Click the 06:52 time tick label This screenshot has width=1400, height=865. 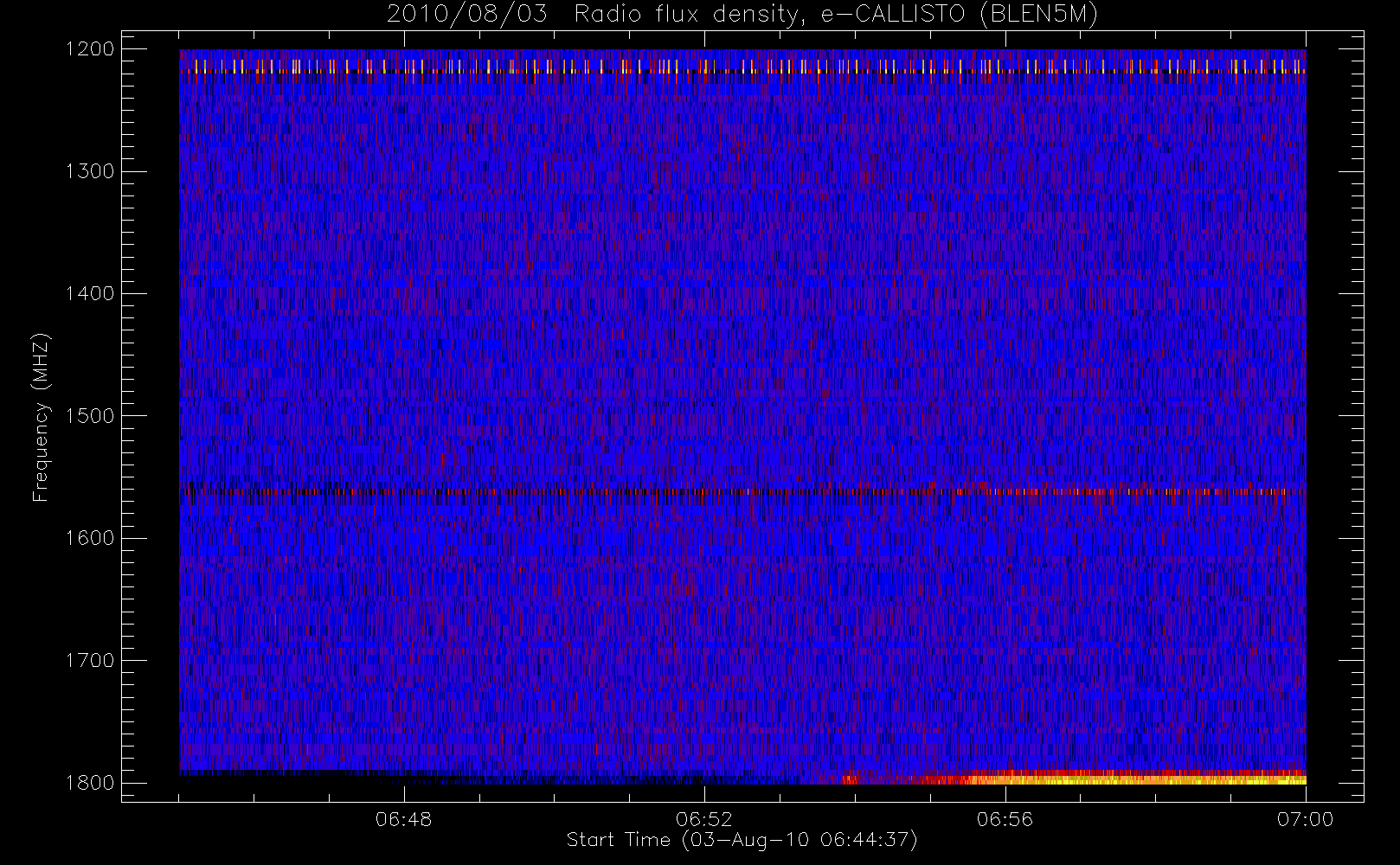tap(704, 819)
